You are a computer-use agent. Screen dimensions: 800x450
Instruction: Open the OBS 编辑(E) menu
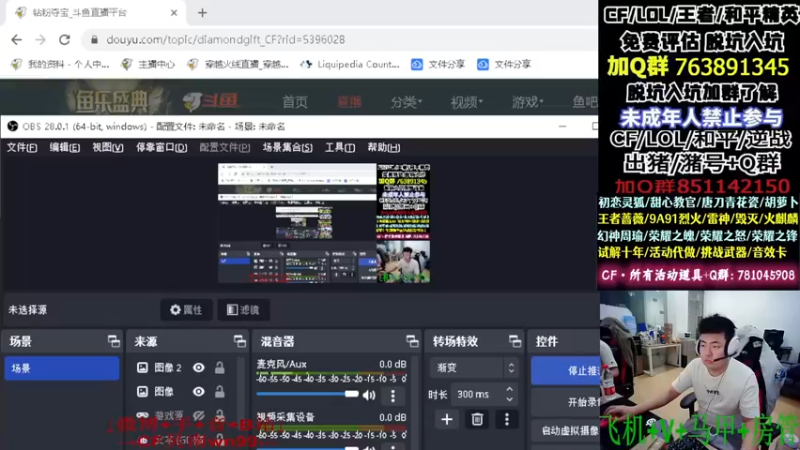coord(65,147)
